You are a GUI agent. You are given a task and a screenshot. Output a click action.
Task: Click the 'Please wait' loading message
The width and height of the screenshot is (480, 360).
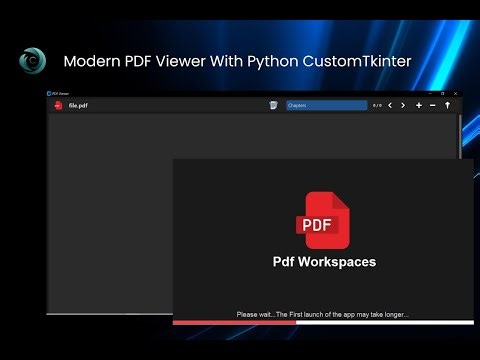click(323, 314)
